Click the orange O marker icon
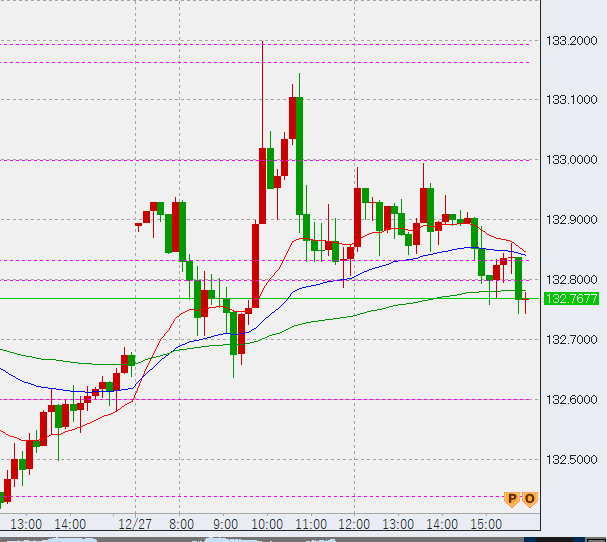This screenshot has width=607, height=542. [x=529, y=498]
